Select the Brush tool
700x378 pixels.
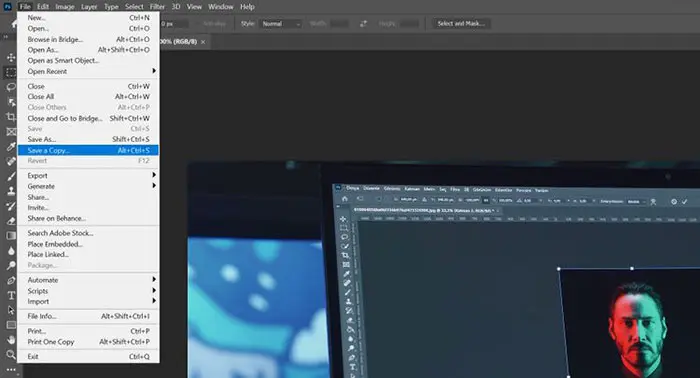click(11, 176)
